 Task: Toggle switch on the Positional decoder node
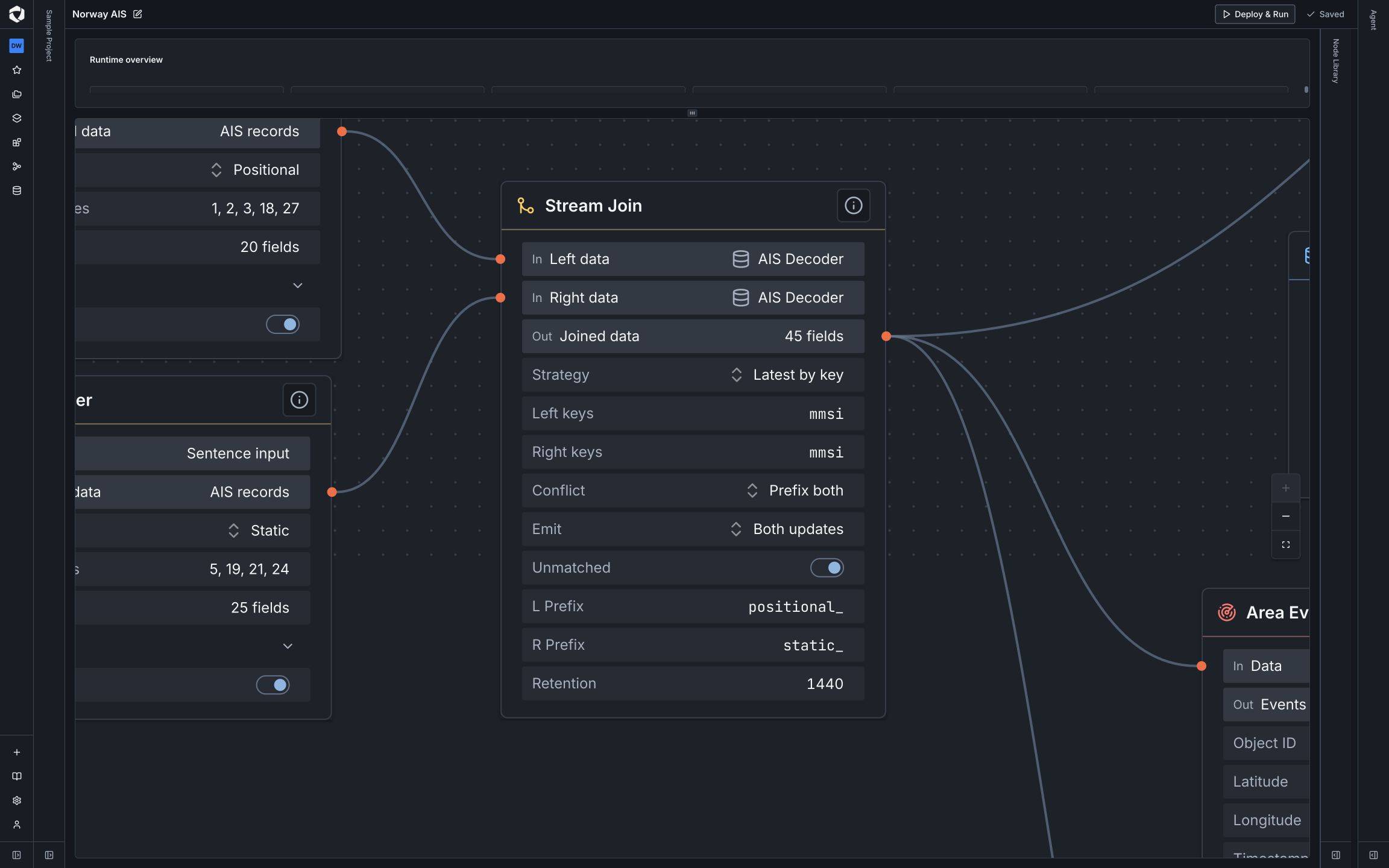(x=283, y=324)
